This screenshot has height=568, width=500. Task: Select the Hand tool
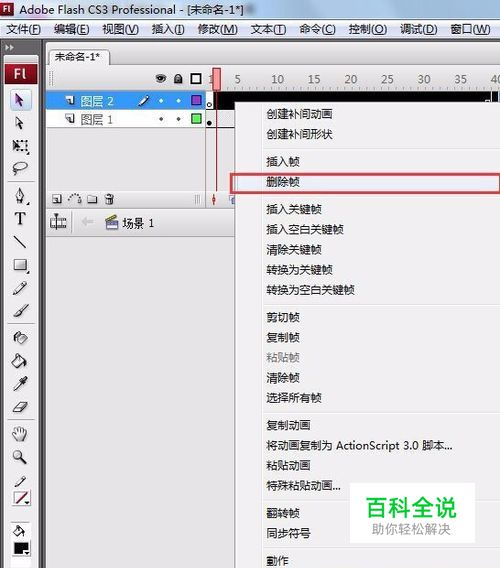(20, 434)
